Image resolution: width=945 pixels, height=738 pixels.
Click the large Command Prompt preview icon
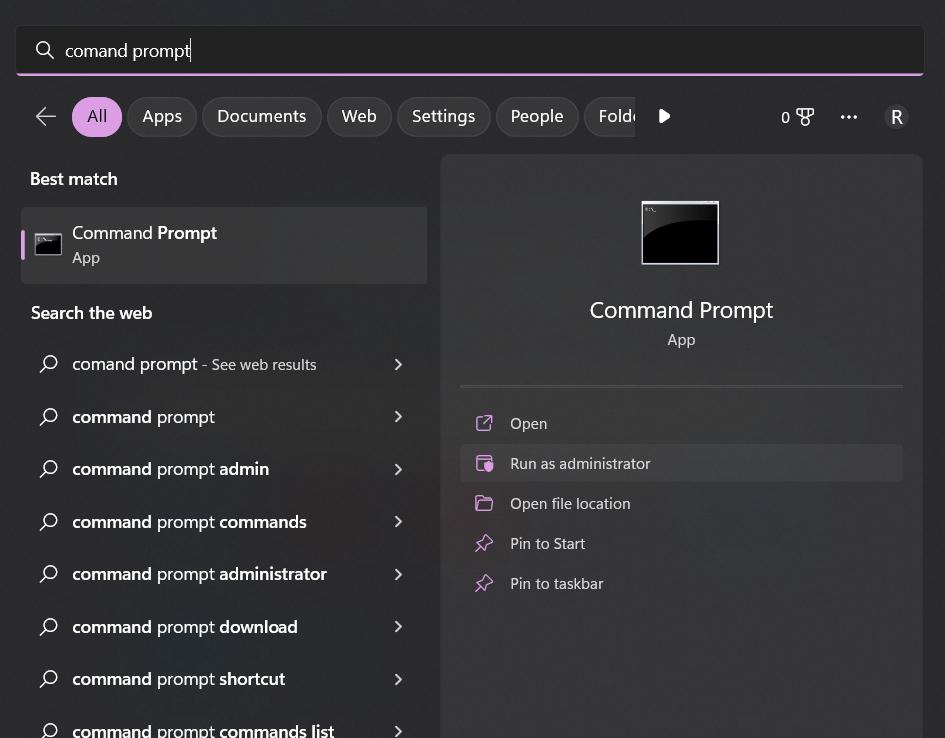[x=680, y=233]
